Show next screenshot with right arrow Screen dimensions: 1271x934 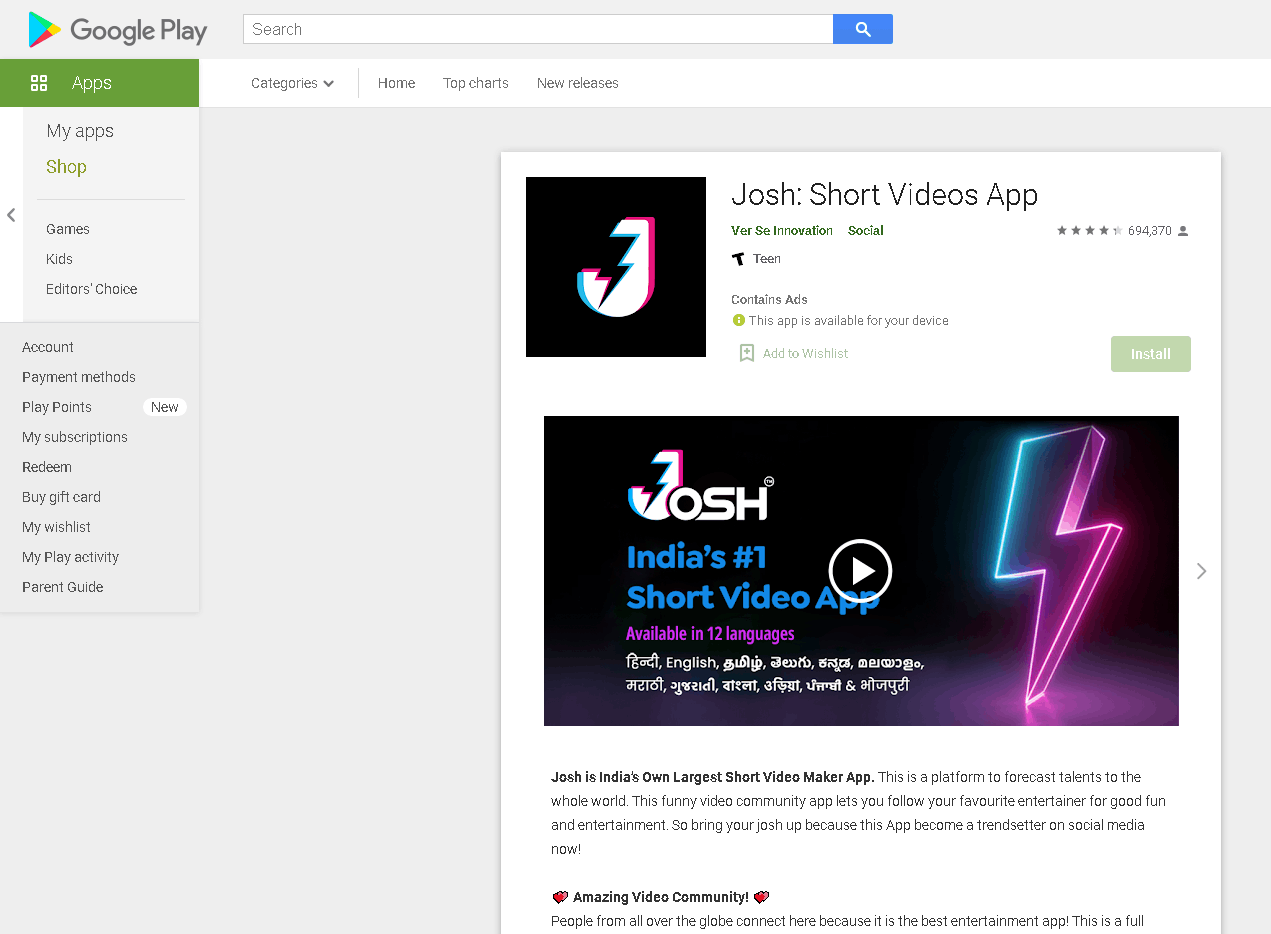[1201, 571]
